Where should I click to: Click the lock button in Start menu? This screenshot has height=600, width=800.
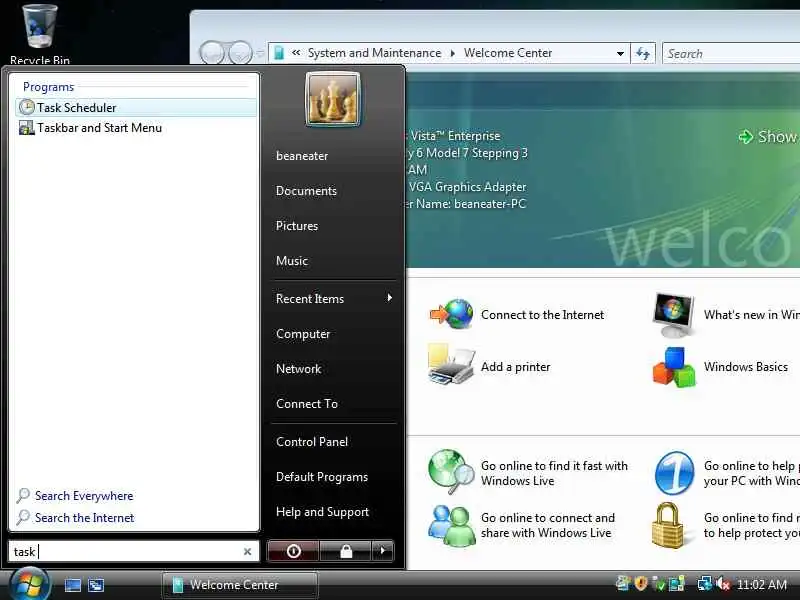[346, 551]
